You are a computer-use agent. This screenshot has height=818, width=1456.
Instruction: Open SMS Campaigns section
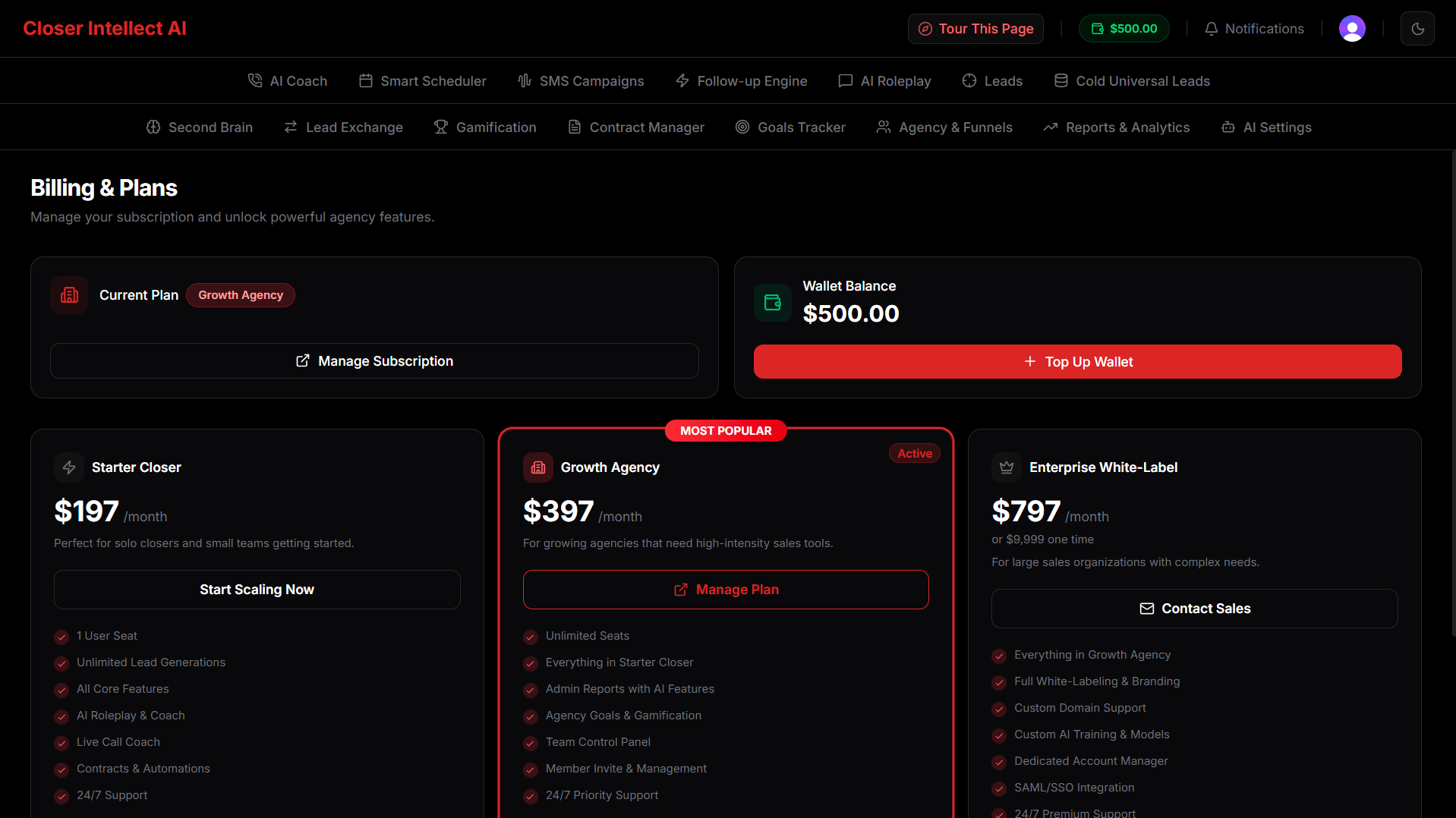click(581, 80)
